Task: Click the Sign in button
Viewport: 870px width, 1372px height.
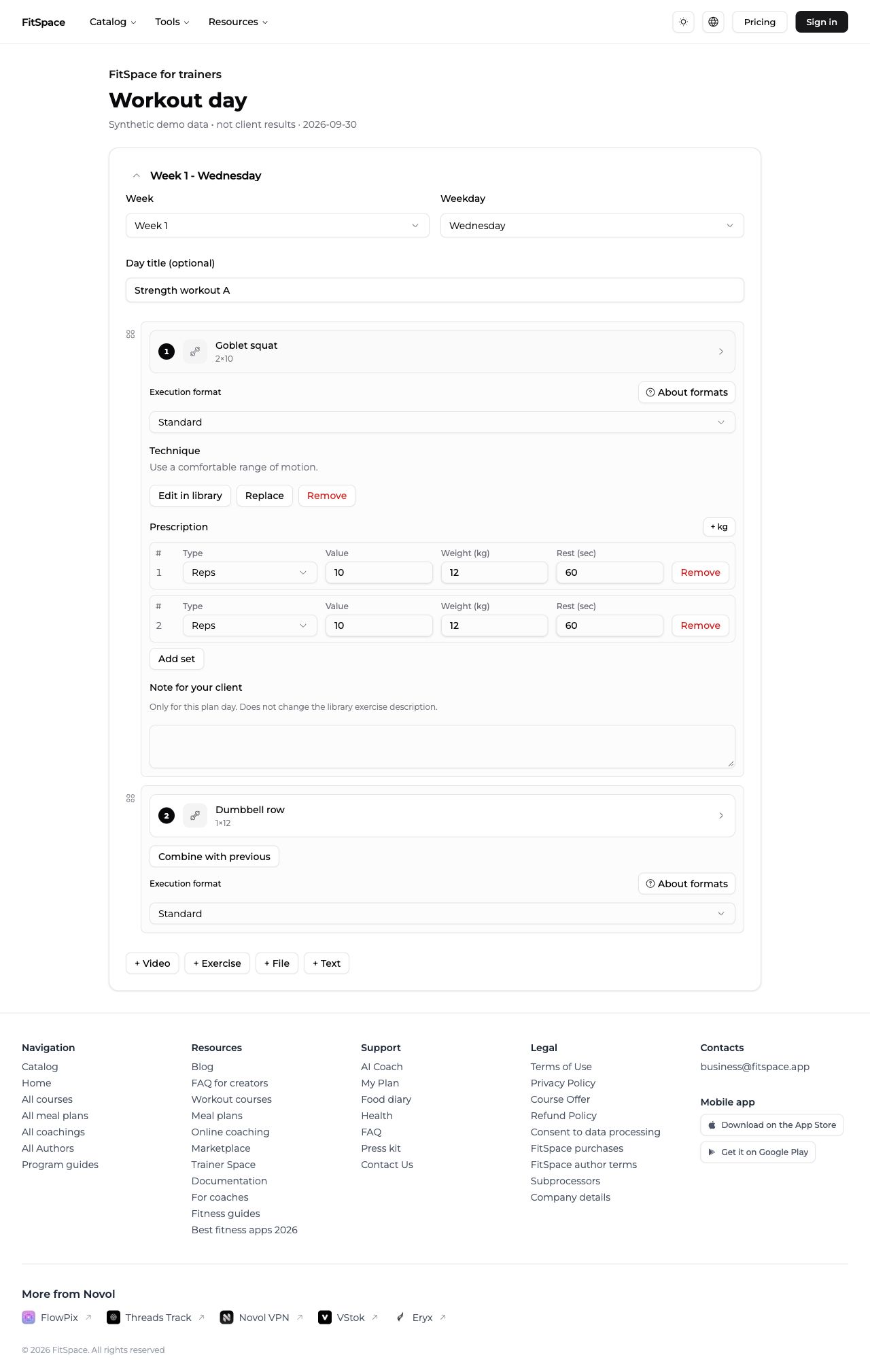Action: tap(822, 22)
